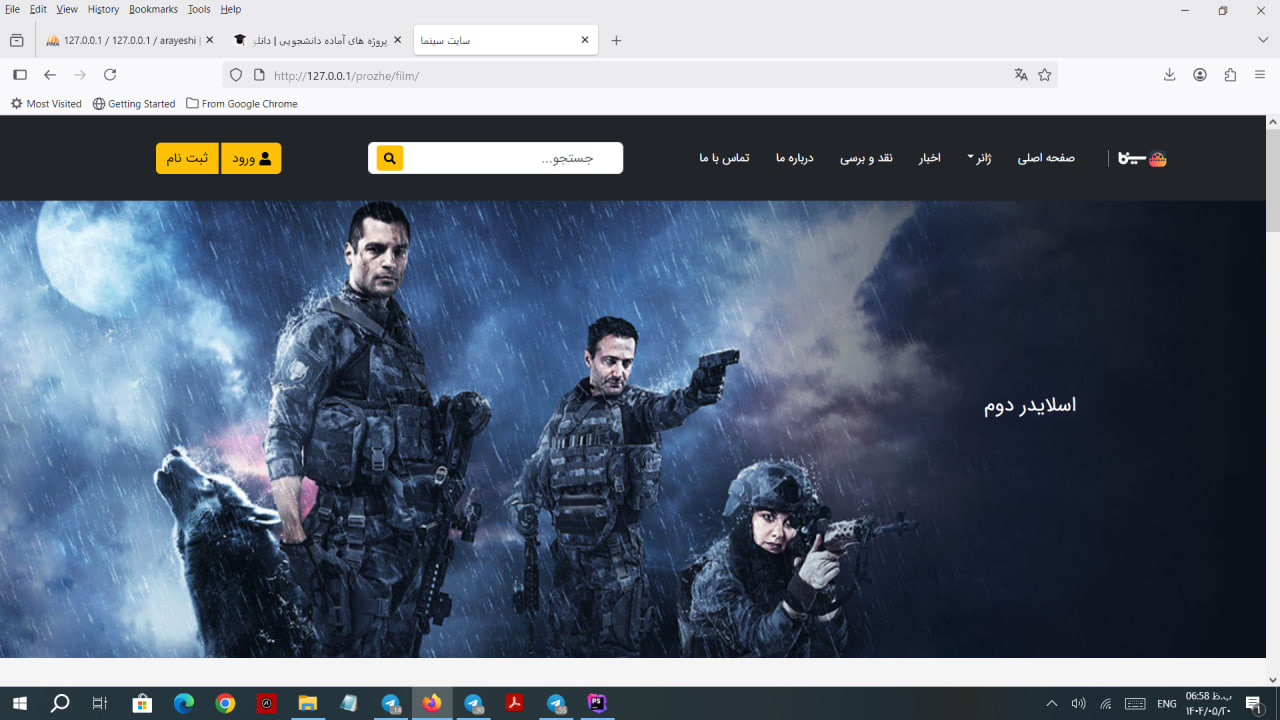Click the cinema site logo
This screenshot has width=1280, height=720.
point(1142,158)
